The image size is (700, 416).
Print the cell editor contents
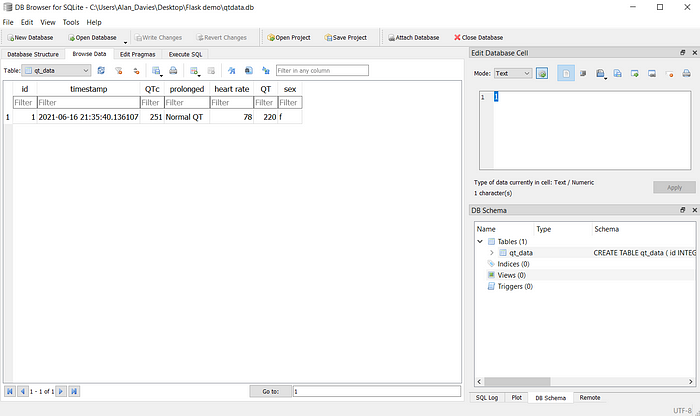[687, 73]
